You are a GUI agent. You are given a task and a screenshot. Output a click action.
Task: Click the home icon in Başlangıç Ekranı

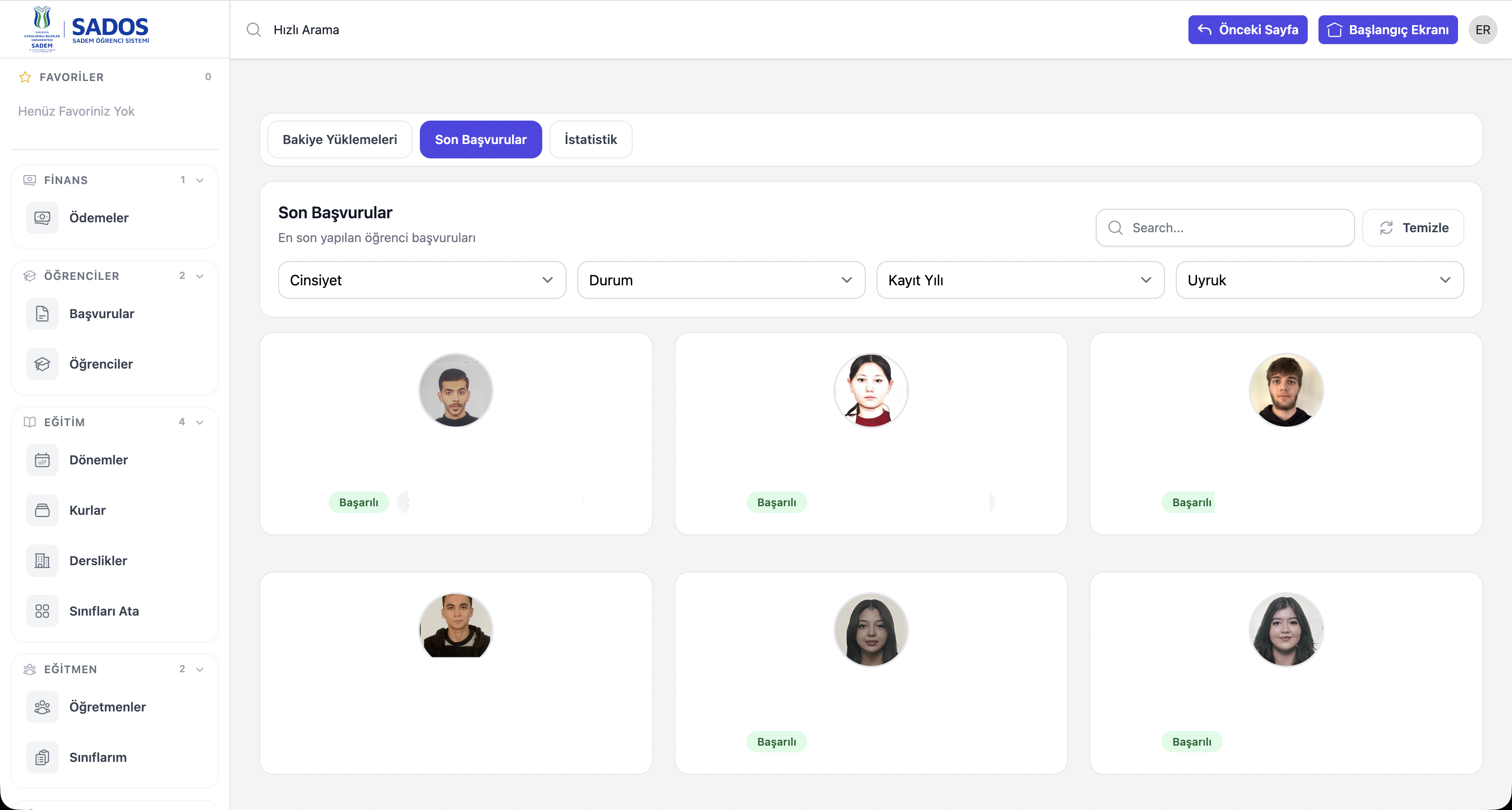[x=1334, y=29]
